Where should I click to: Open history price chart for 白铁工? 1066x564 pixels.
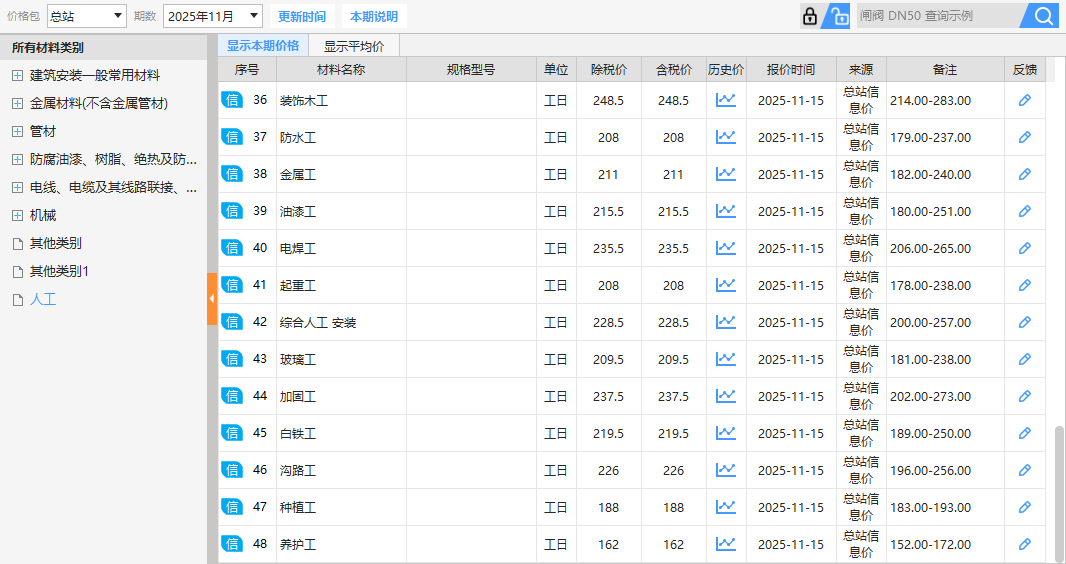click(x=725, y=433)
